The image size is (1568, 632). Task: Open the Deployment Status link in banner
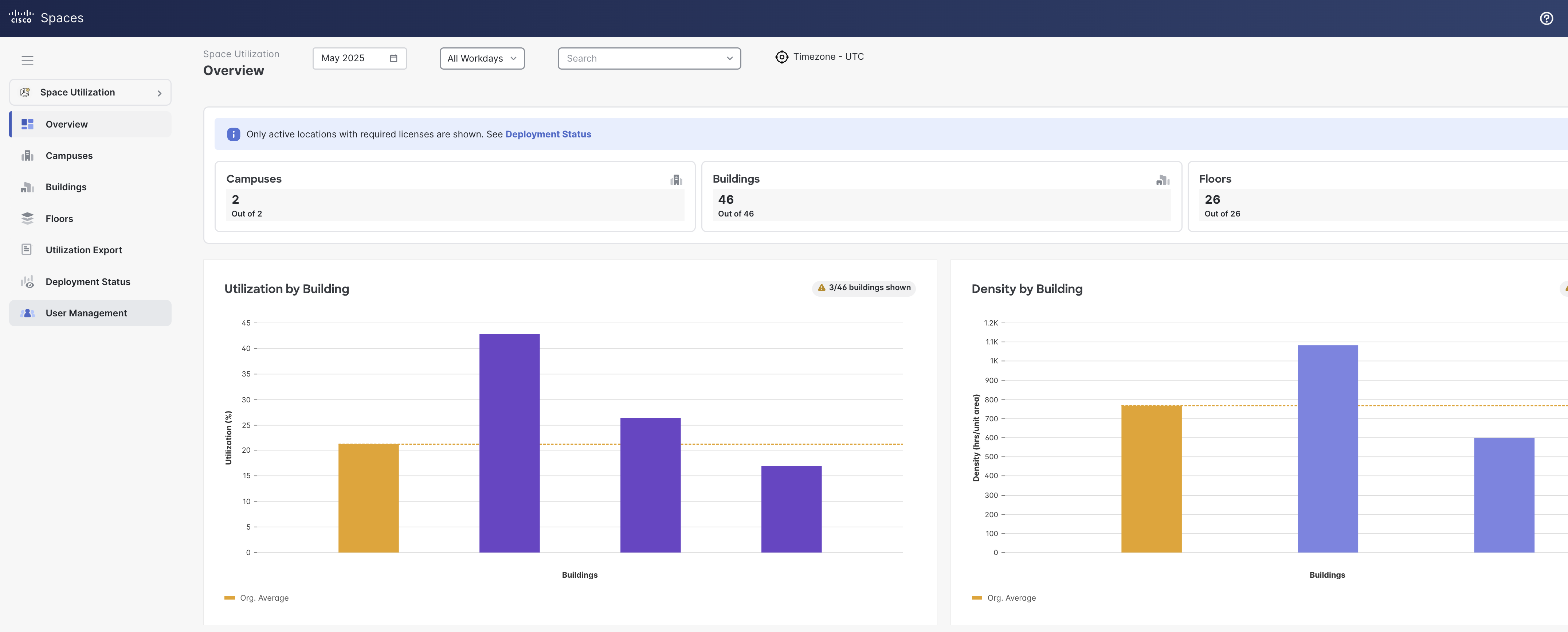click(x=548, y=134)
